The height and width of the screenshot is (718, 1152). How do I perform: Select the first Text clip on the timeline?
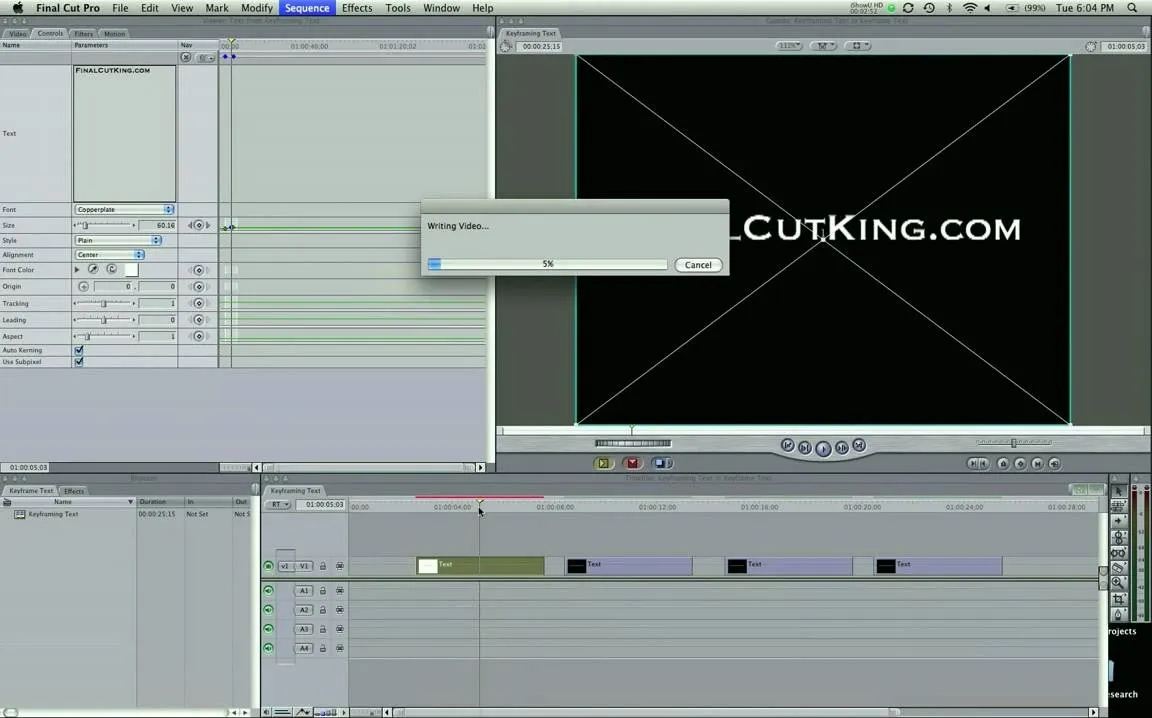click(x=480, y=566)
